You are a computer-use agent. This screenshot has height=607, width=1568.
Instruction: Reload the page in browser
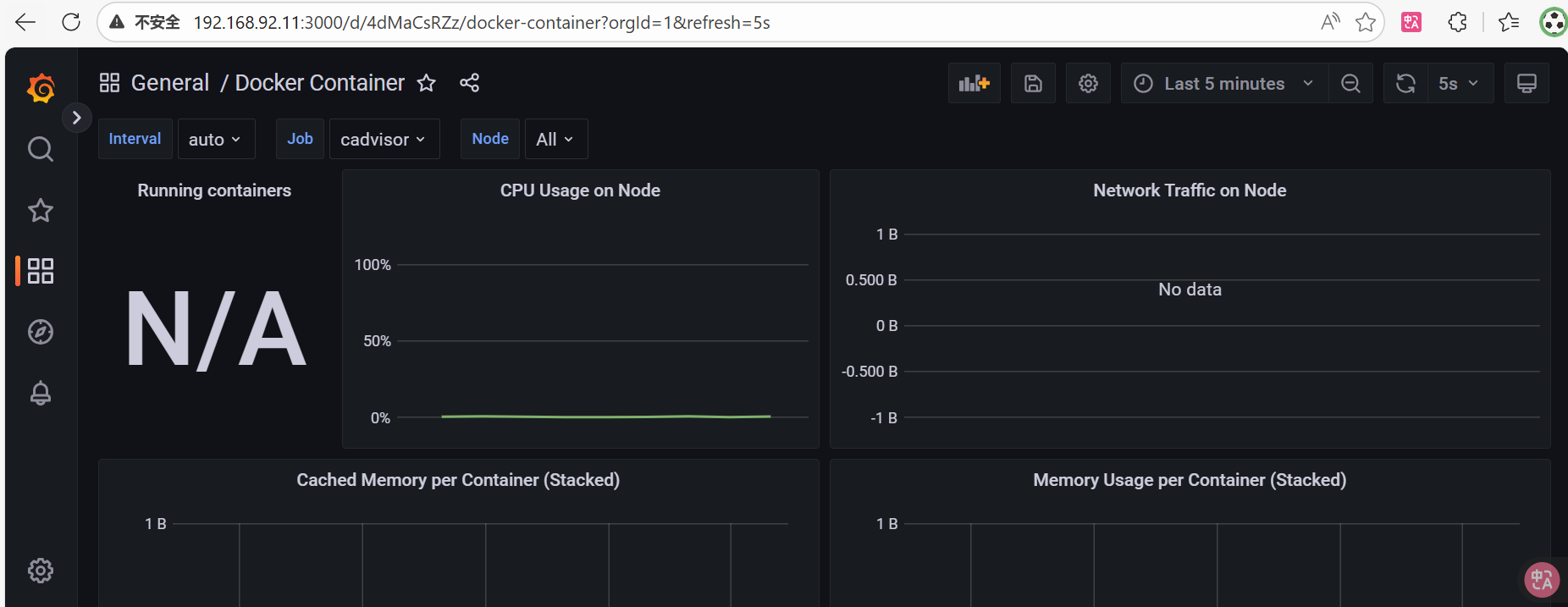click(71, 22)
